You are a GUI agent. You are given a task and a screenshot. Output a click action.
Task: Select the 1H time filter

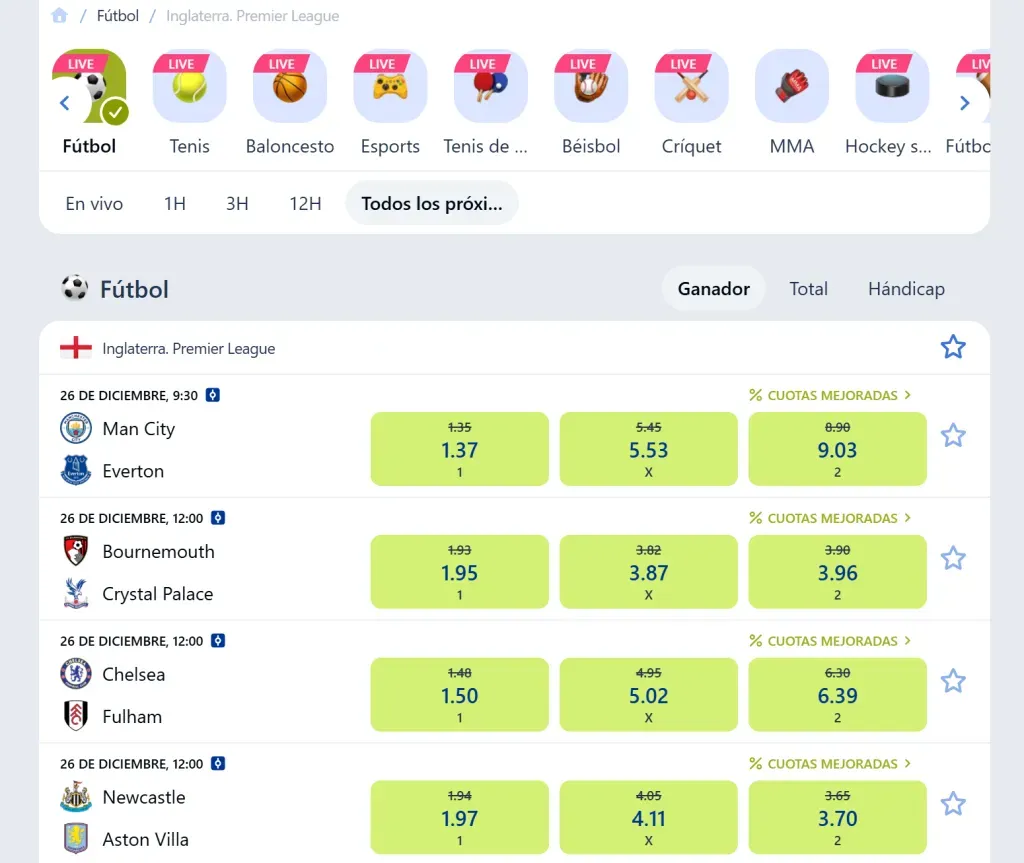point(174,203)
